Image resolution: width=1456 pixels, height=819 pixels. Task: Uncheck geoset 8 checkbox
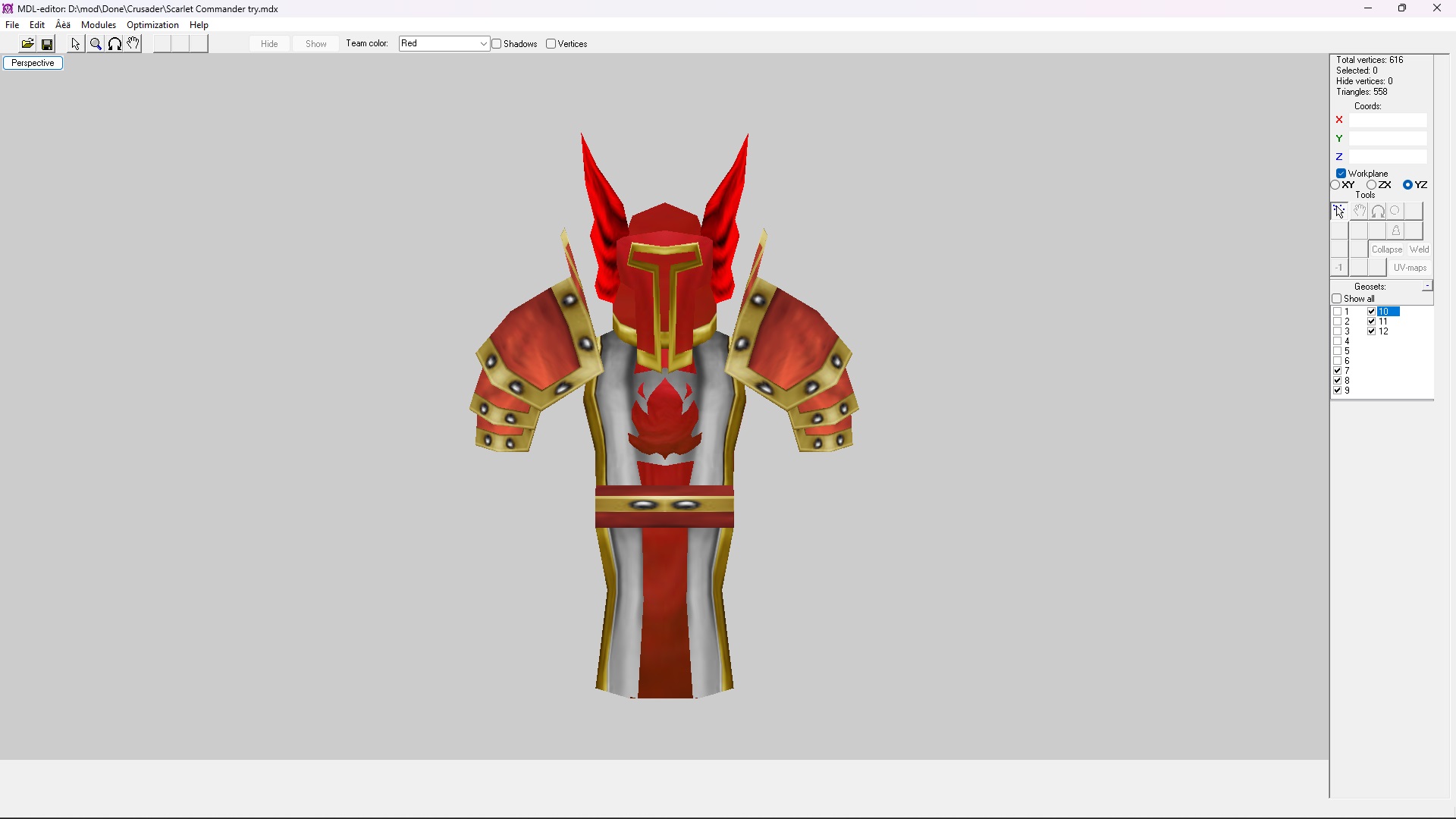click(x=1338, y=381)
